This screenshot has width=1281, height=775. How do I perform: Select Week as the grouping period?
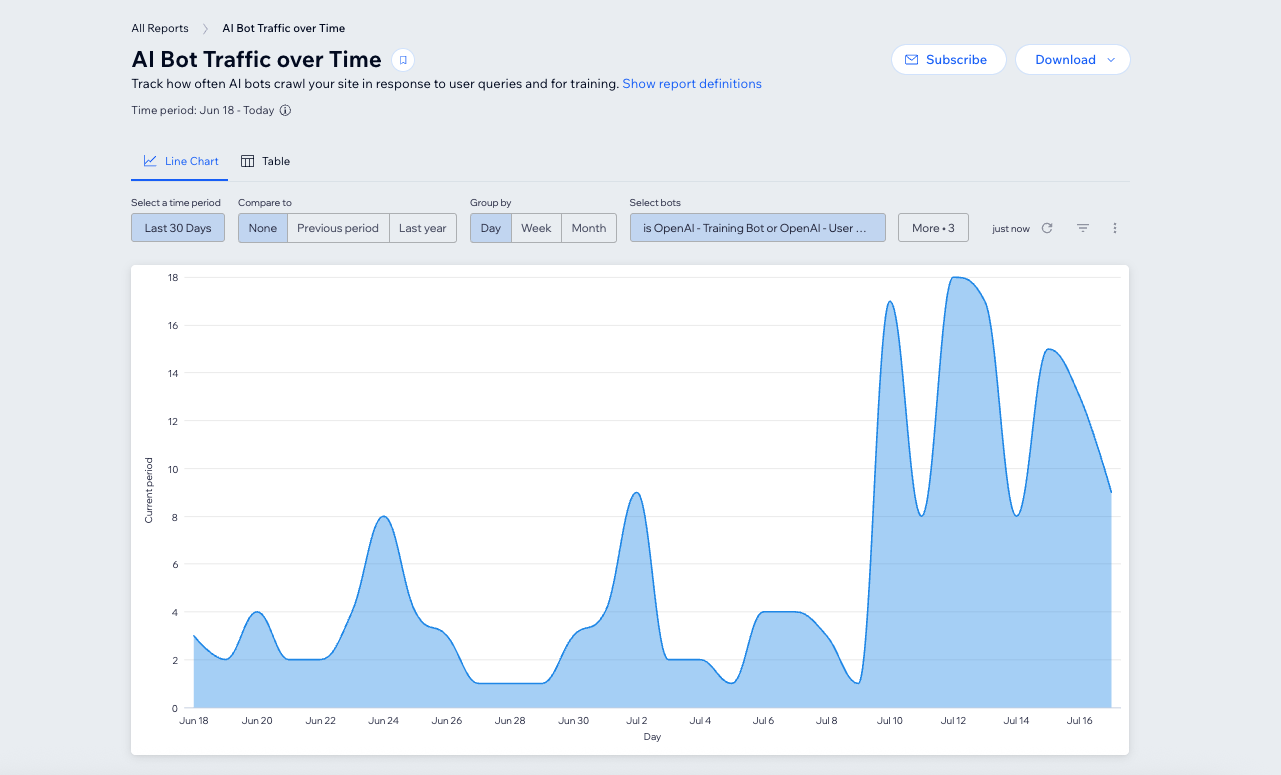point(536,228)
